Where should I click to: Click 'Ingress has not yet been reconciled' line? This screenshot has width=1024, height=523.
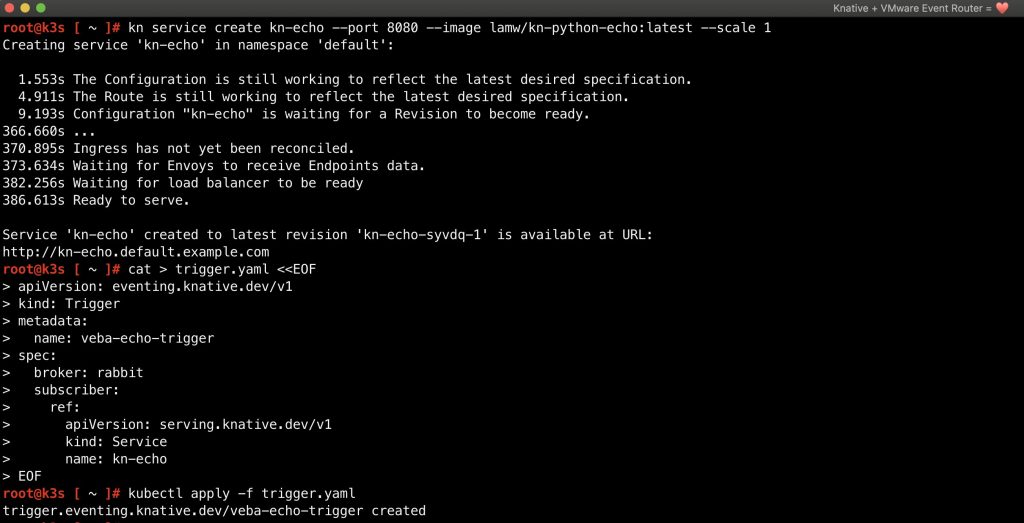pos(190,148)
